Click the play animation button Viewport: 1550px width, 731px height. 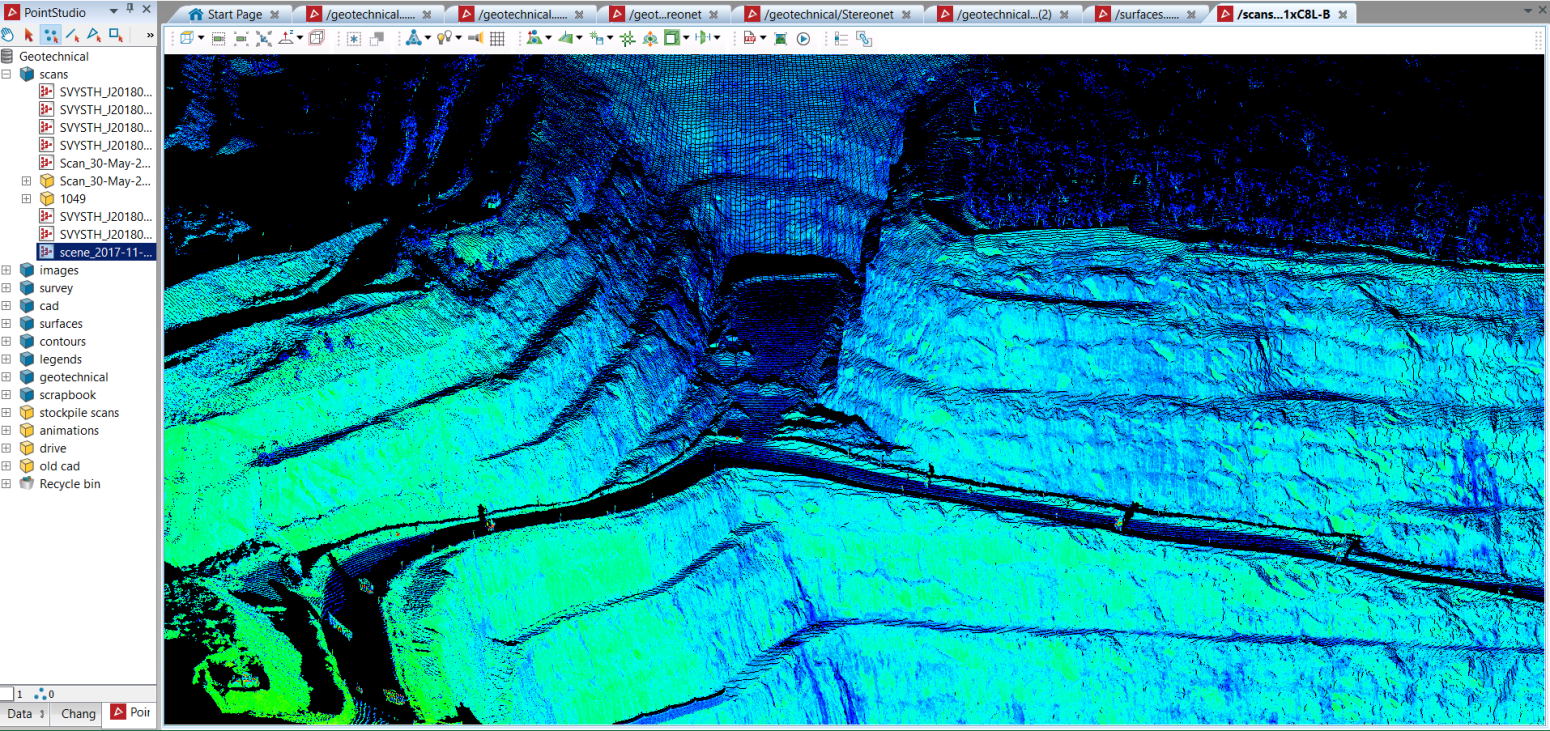click(803, 39)
